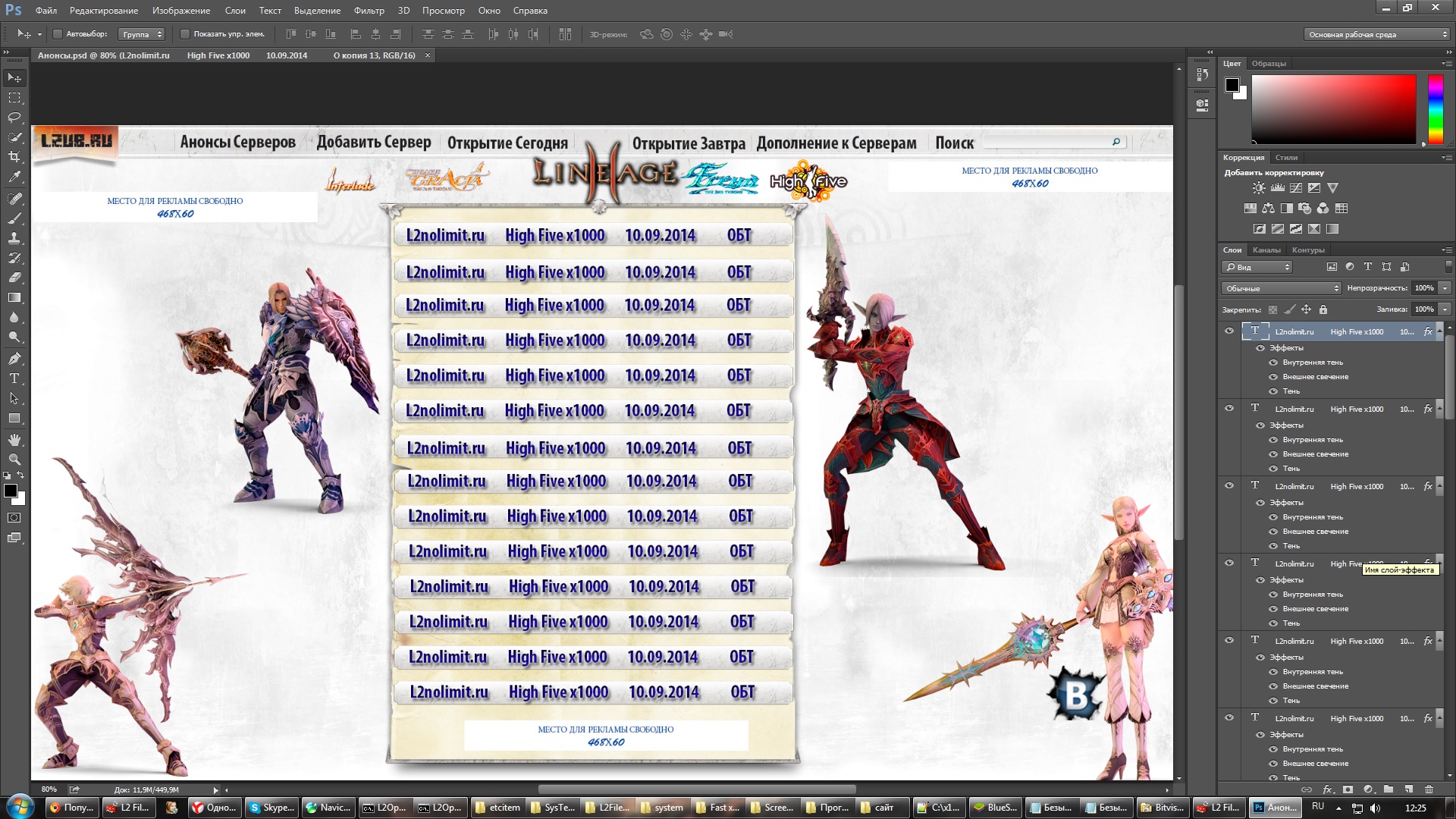Viewport: 1456px width, 819px height.
Task: Switch to the Каналы tab
Action: tap(1266, 250)
